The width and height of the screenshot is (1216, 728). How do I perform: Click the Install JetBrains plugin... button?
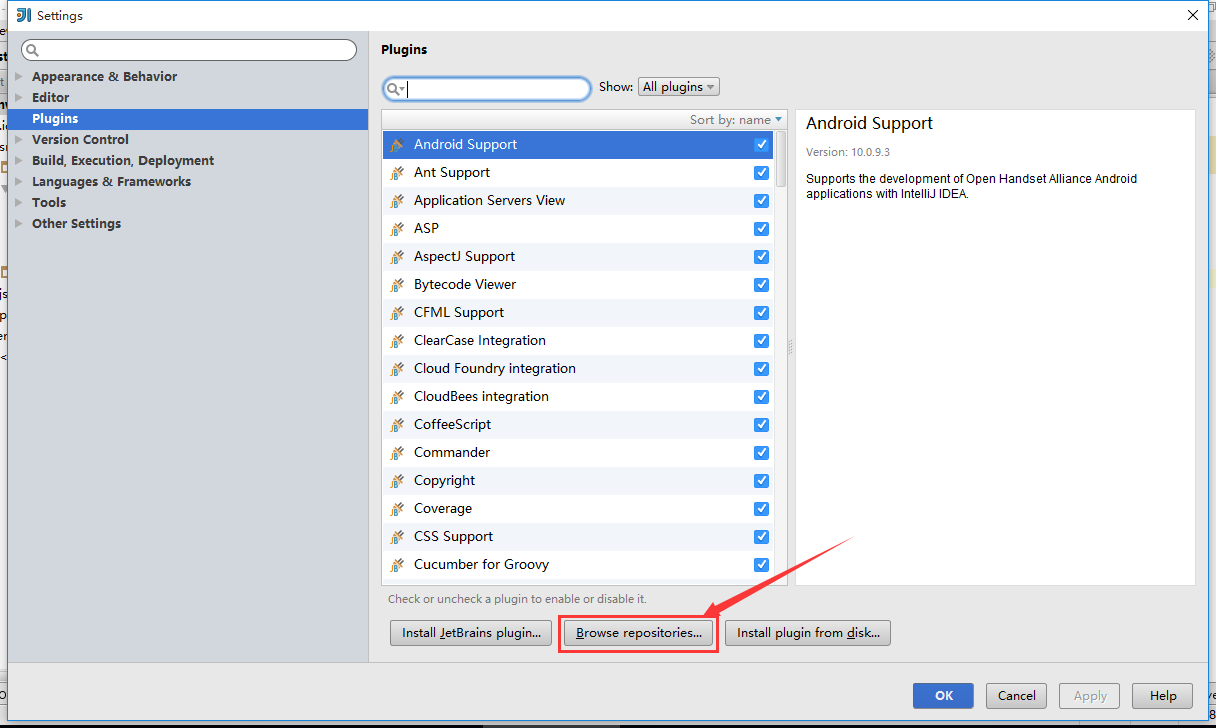click(x=471, y=633)
